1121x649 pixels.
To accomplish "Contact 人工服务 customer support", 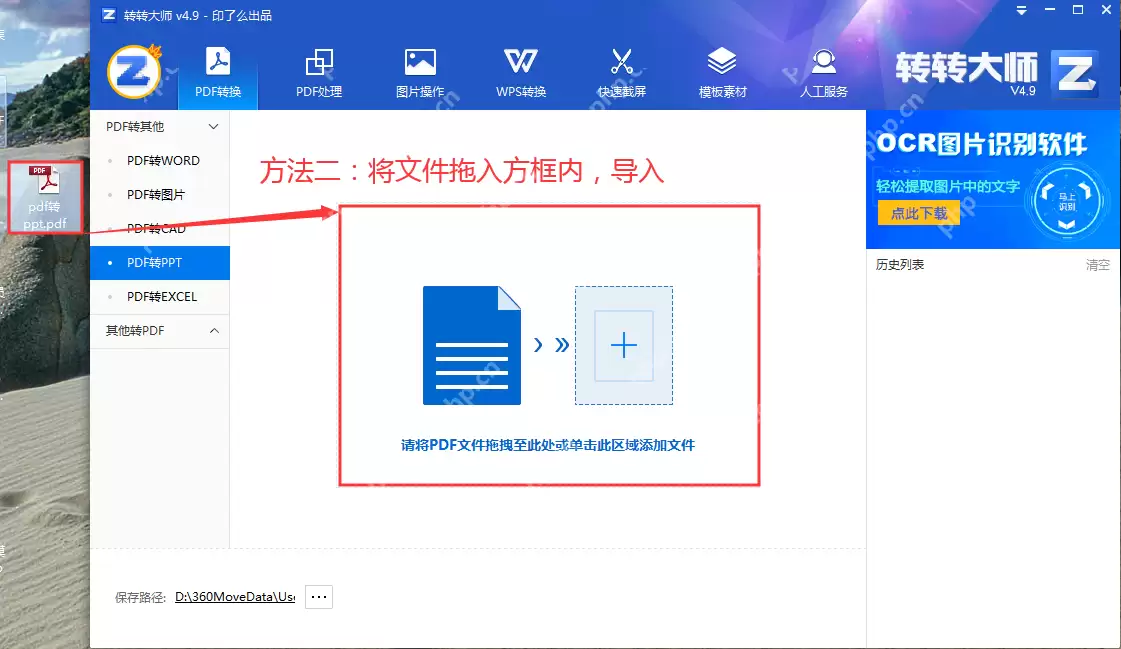I will pyautogui.click(x=822, y=70).
